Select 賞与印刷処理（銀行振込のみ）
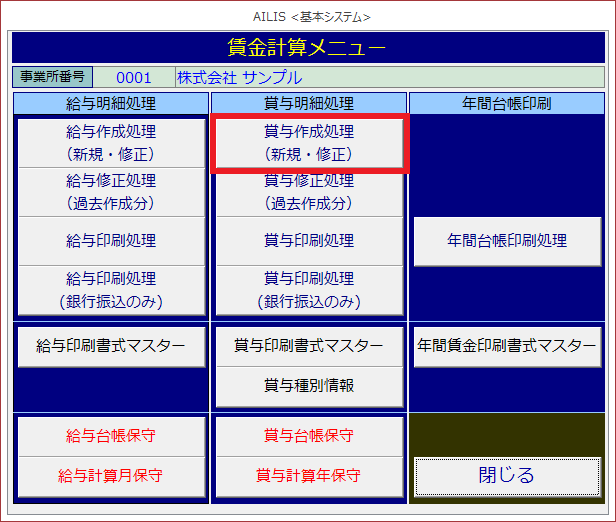Screen dimensions: 616x522 click(308, 289)
